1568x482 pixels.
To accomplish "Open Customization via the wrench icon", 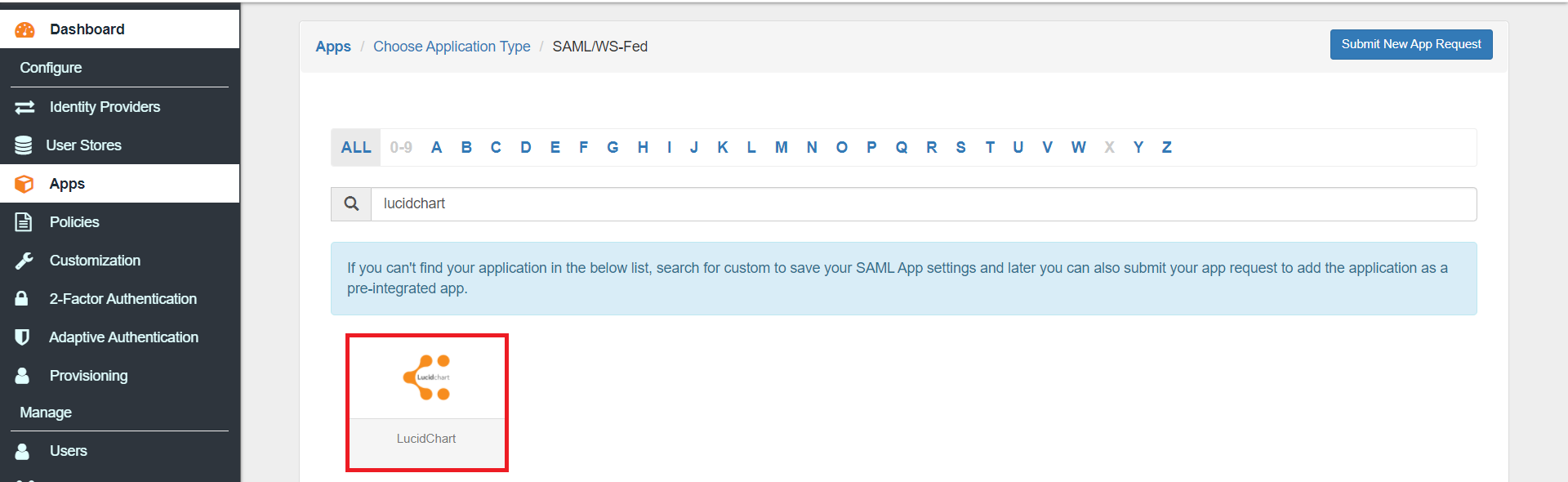I will 24,260.
